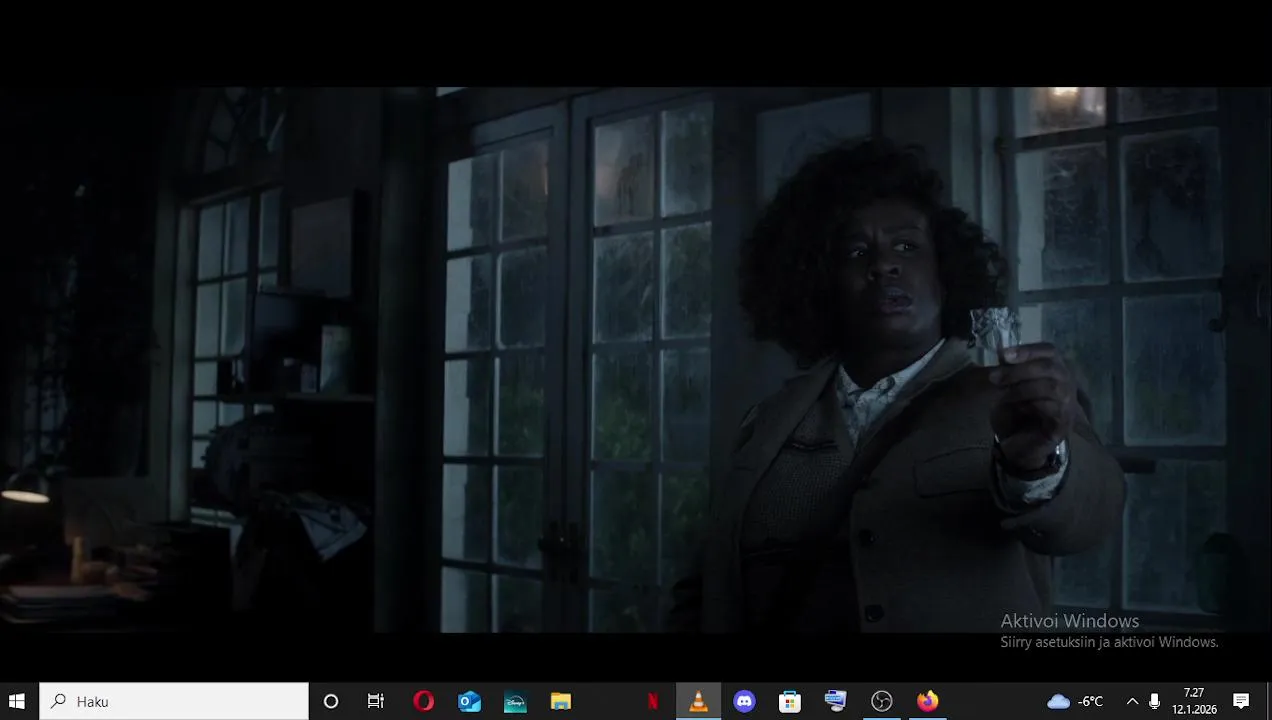This screenshot has height=720, width=1272.
Task: Open the computer monitor app taskbar icon
Action: (836, 701)
